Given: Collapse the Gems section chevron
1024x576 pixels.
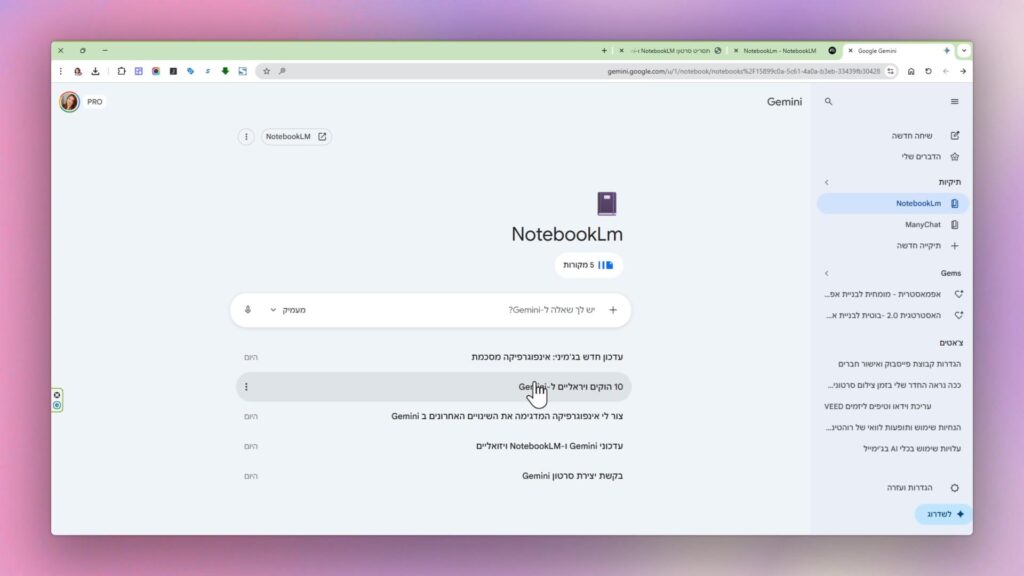Looking at the screenshot, I should 826,274.
